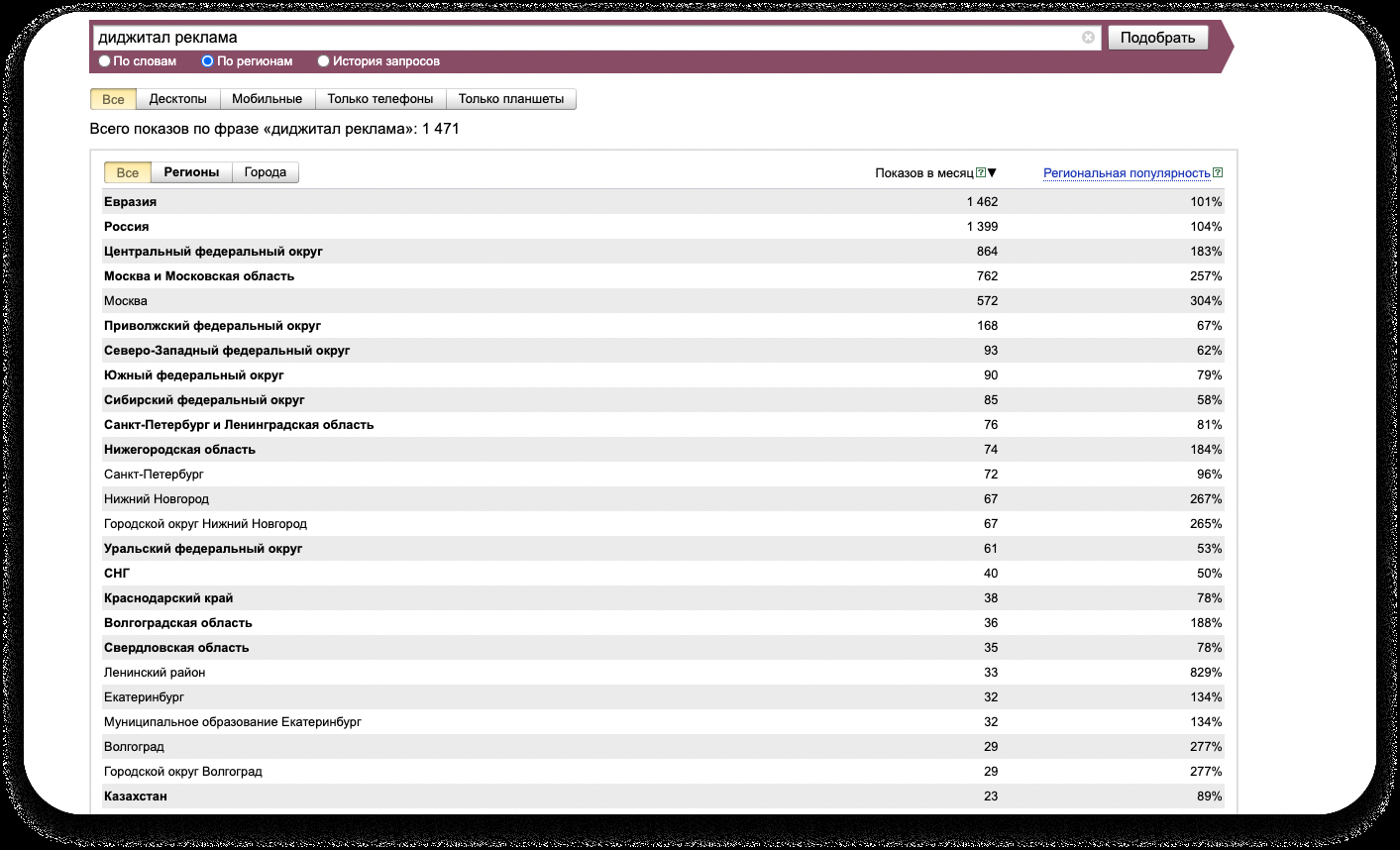Click impressions value 1 399 for Россия
Viewport: 1400px width, 850px height.
(983, 227)
